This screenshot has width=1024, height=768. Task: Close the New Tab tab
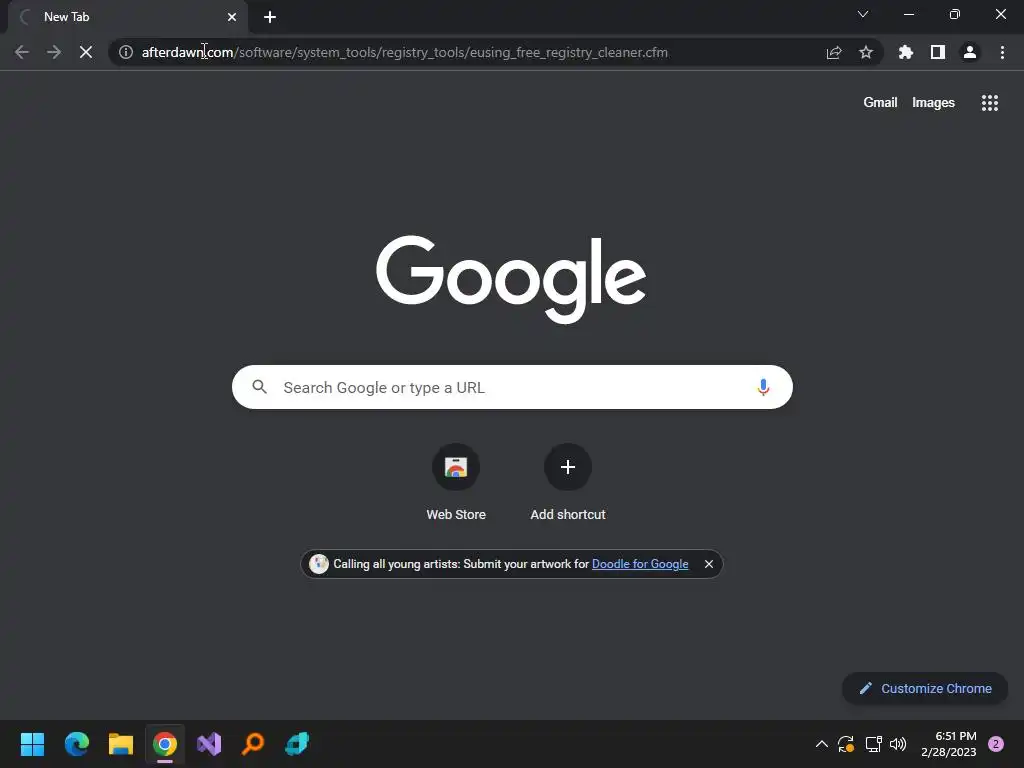[x=232, y=17]
